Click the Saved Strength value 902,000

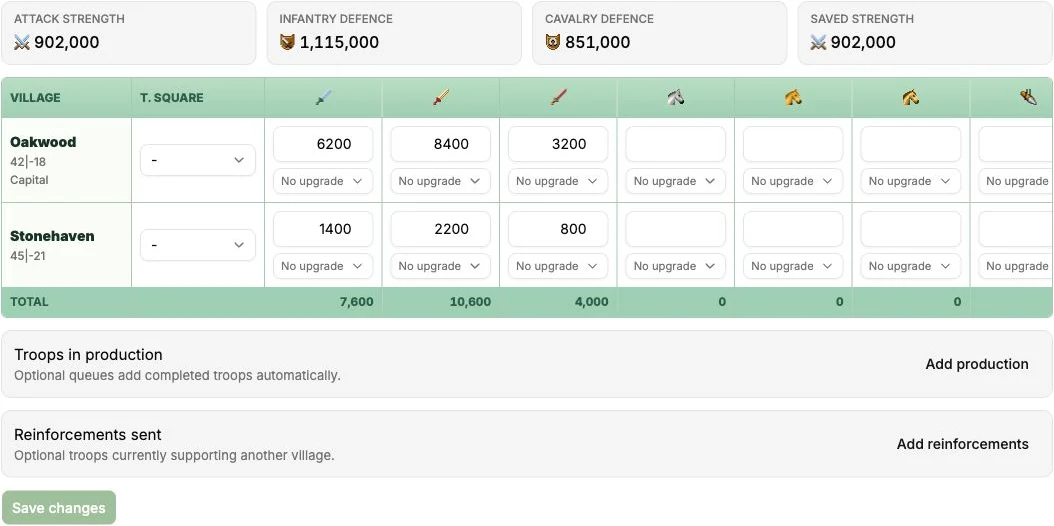(863, 42)
